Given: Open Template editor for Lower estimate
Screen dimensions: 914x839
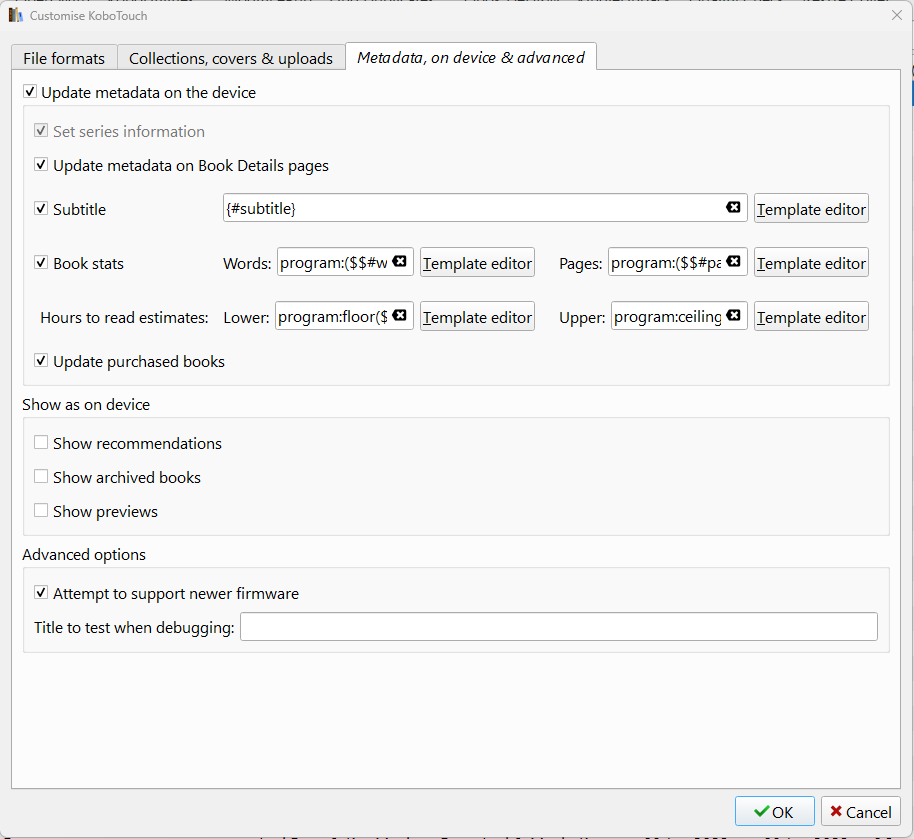Looking at the screenshot, I should pos(477,317).
